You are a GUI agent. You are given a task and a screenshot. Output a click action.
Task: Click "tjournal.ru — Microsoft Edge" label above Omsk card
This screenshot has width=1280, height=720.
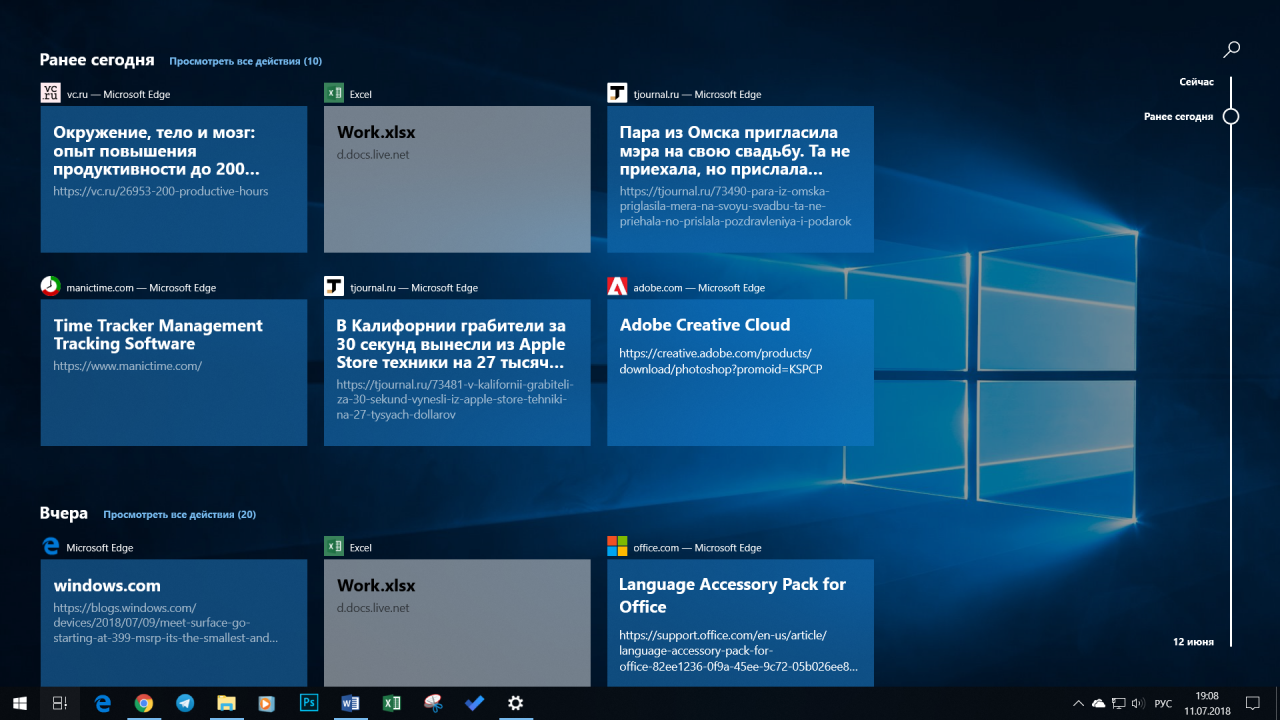pos(697,94)
